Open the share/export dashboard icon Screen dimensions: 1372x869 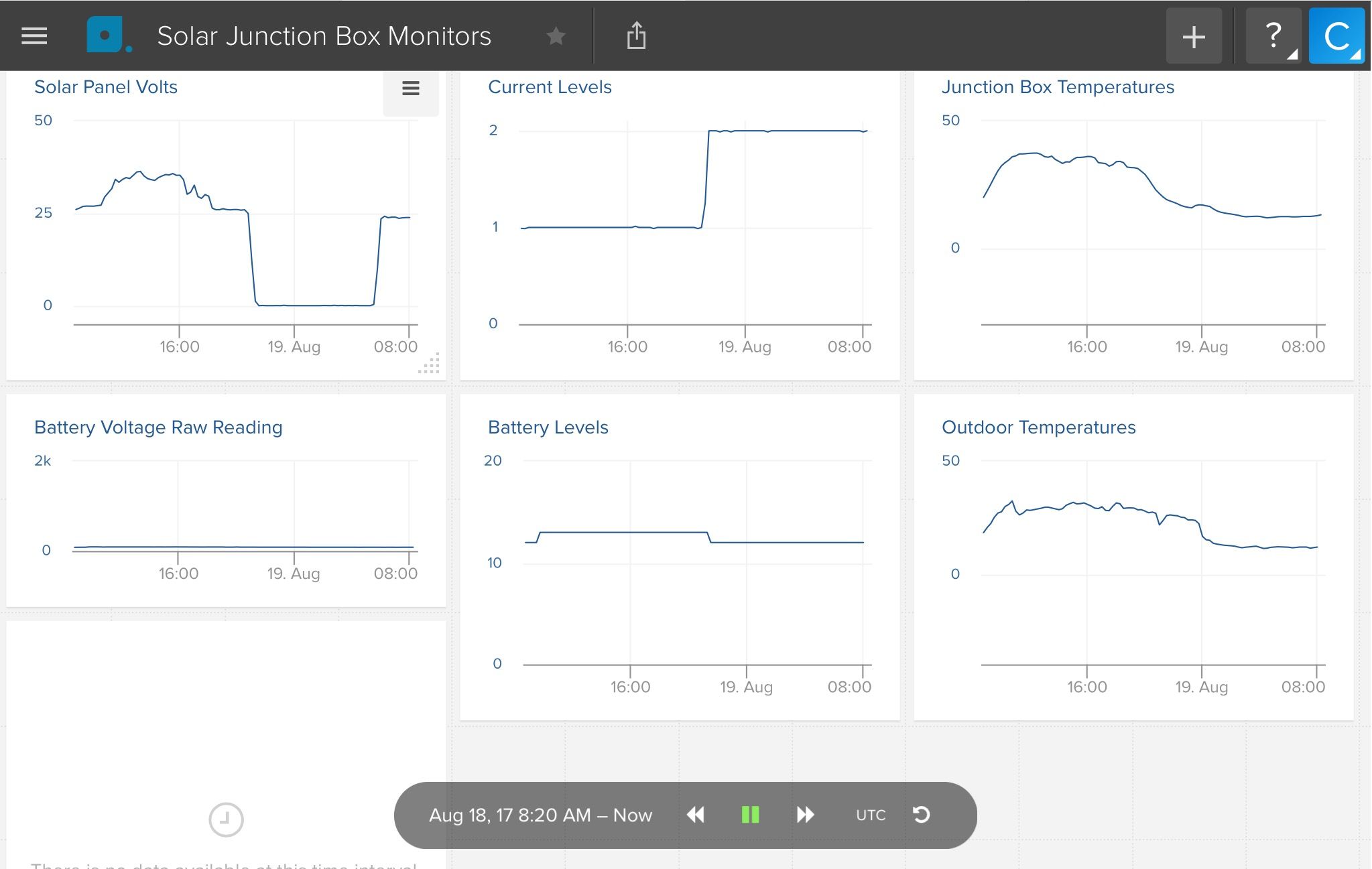(x=635, y=35)
